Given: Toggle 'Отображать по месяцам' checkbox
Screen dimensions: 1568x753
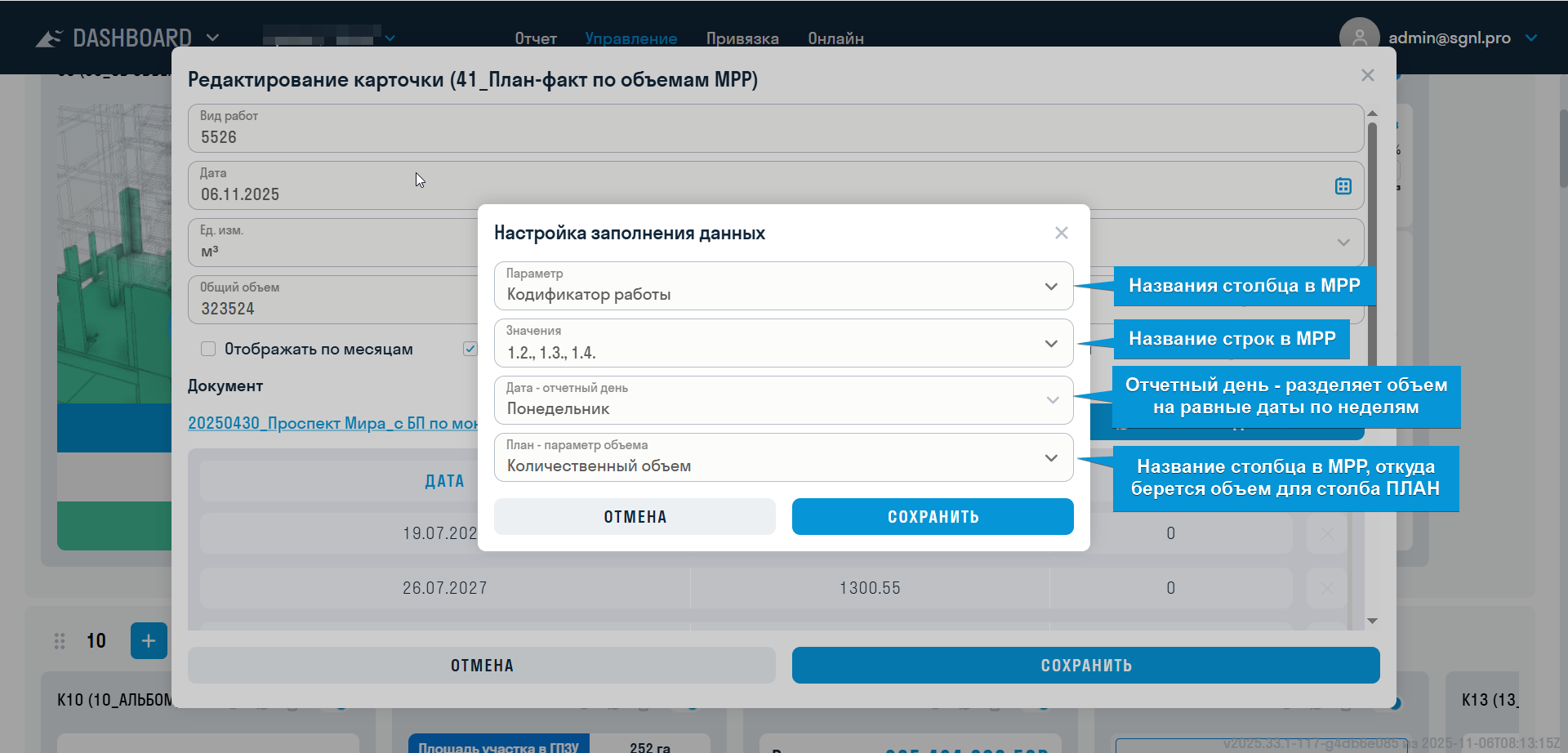Looking at the screenshot, I should [x=208, y=349].
